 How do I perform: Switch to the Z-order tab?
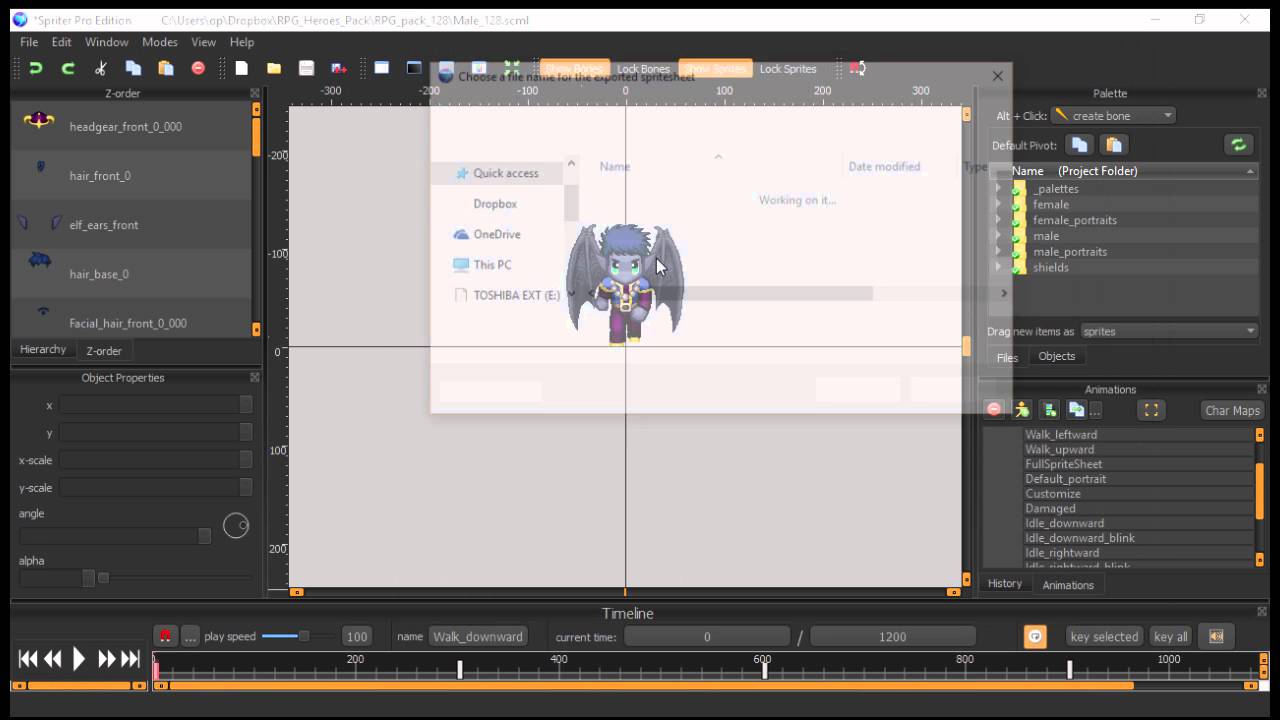(104, 351)
